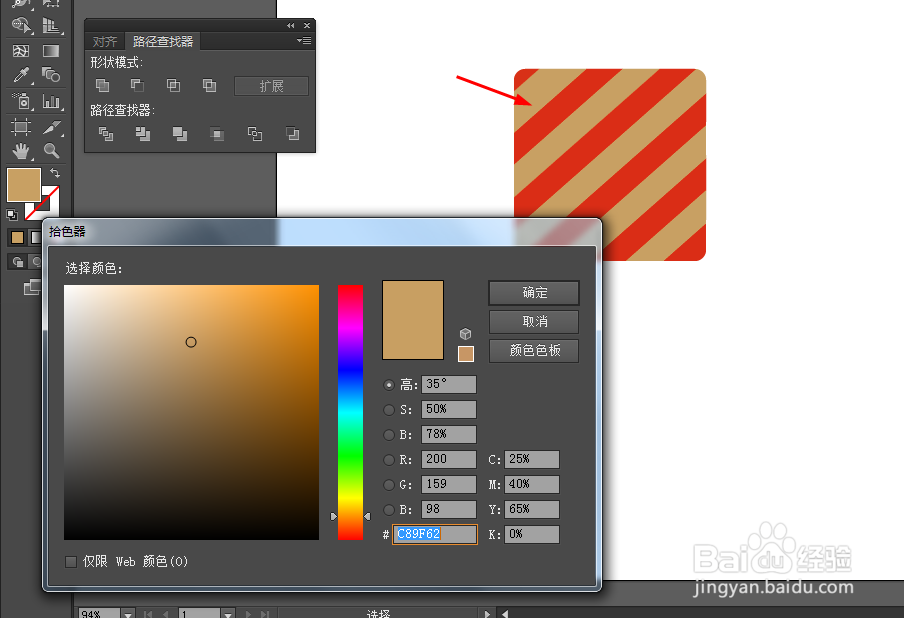This screenshot has width=904, height=618.
Task: Select the hue (高) radio button
Action: click(x=389, y=385)
